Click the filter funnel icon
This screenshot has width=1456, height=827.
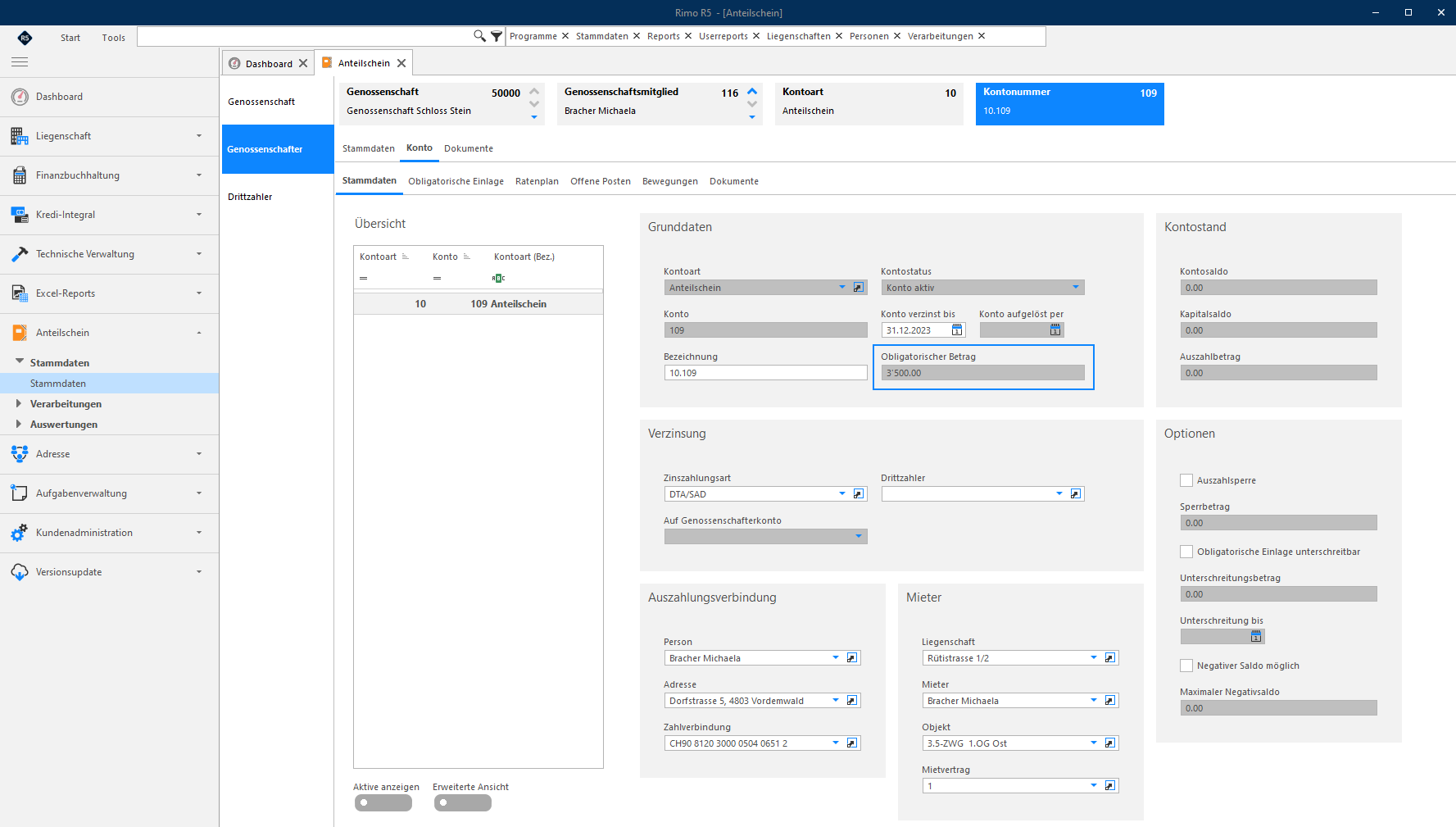pyautogui.click(x=497, y=36)
